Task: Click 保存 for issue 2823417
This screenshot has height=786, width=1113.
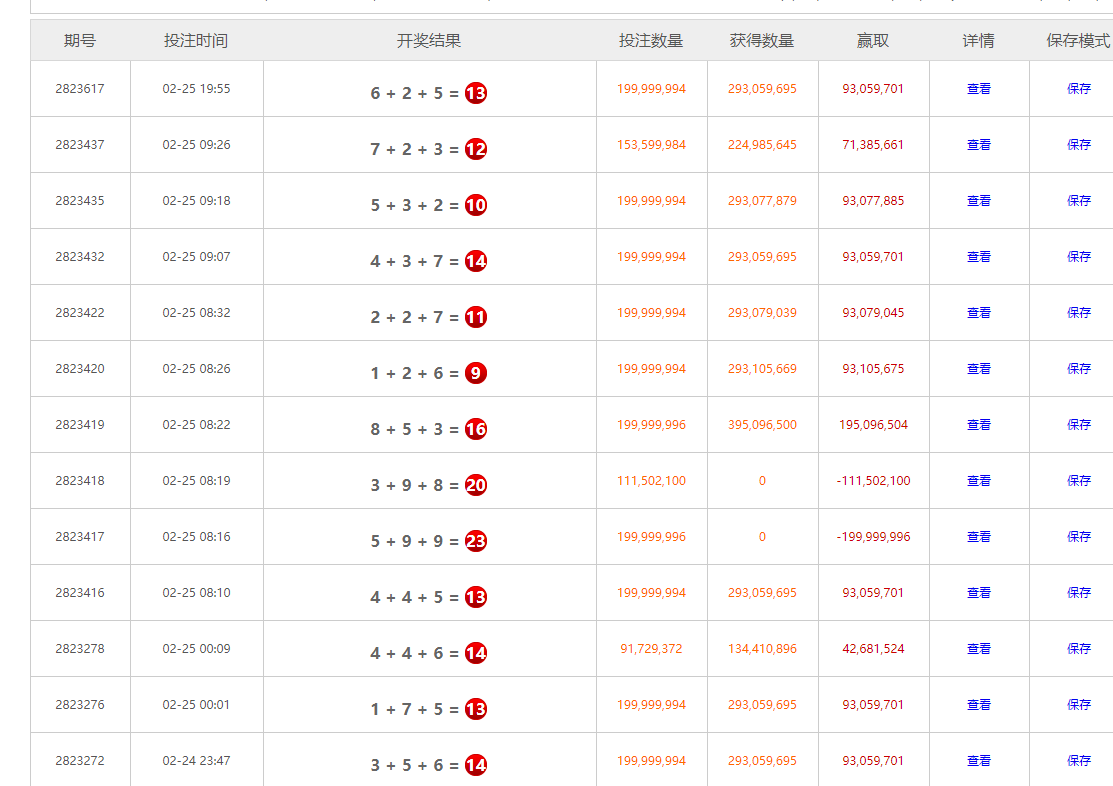Action: 1078,537
